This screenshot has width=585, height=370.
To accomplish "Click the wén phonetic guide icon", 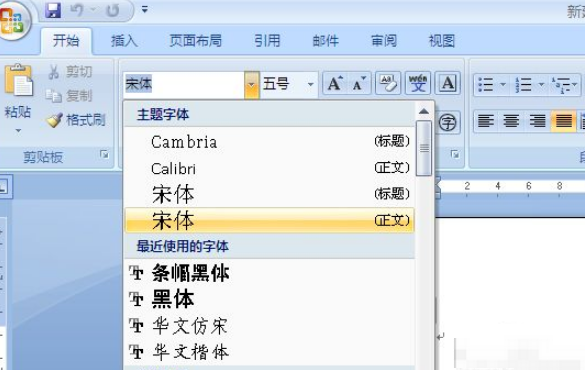I will click(418, 83).
